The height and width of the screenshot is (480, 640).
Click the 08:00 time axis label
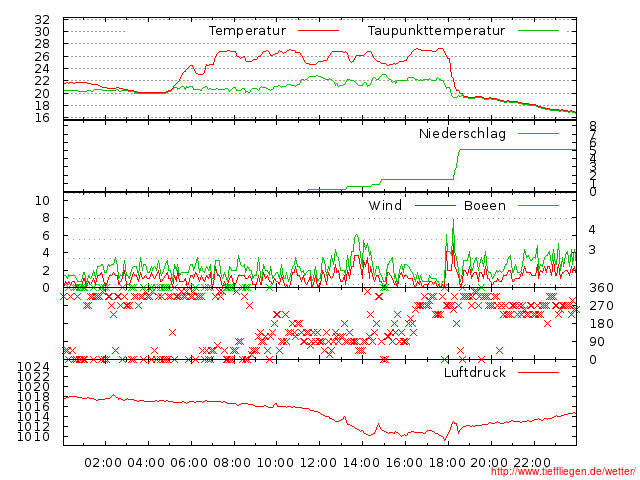coord(232,463)
